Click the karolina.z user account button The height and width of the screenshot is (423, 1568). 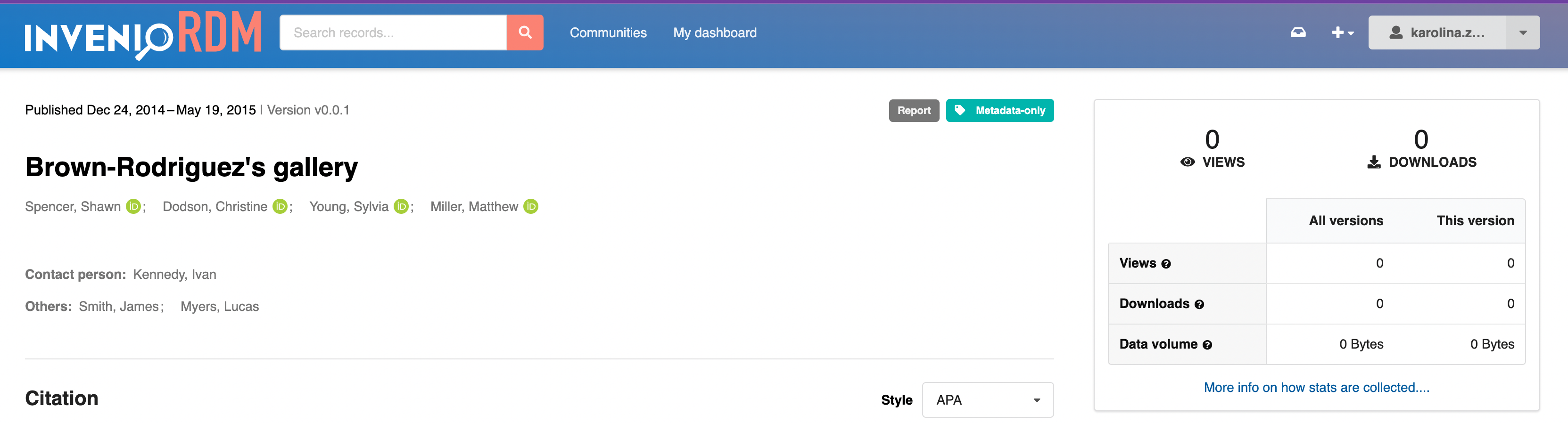(1437, 33)
